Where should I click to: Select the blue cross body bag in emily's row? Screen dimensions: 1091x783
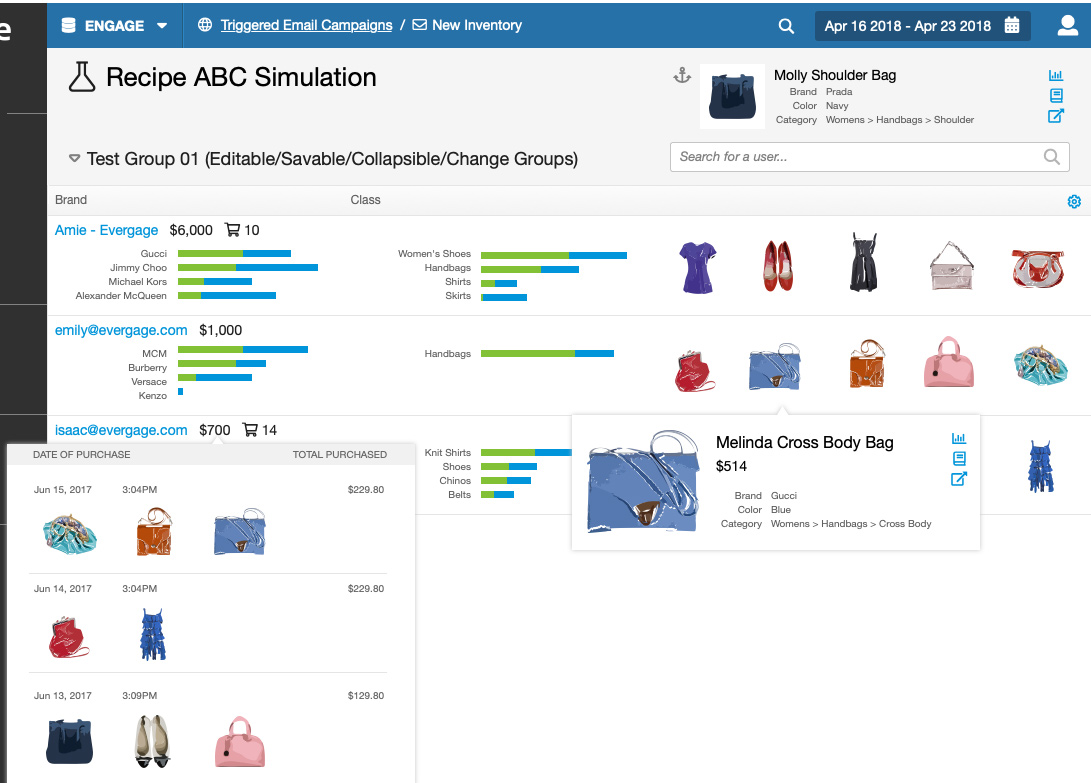point(774,366)
